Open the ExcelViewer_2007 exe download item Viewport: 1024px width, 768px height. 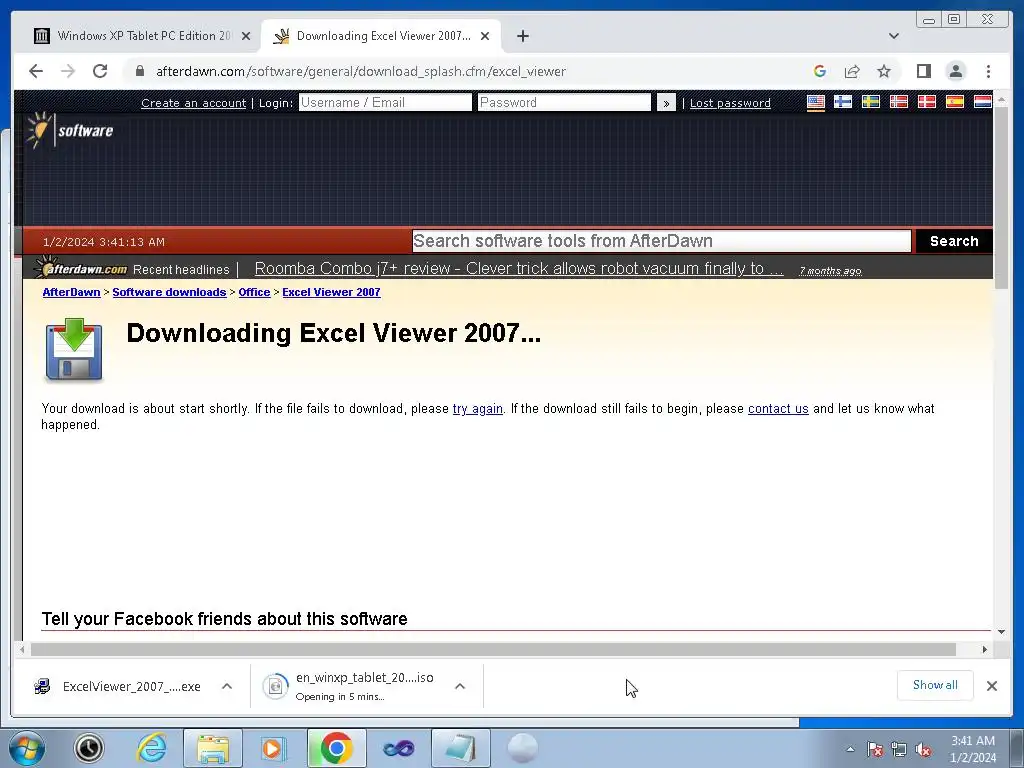pyautogui.click(x=118, y=686)
